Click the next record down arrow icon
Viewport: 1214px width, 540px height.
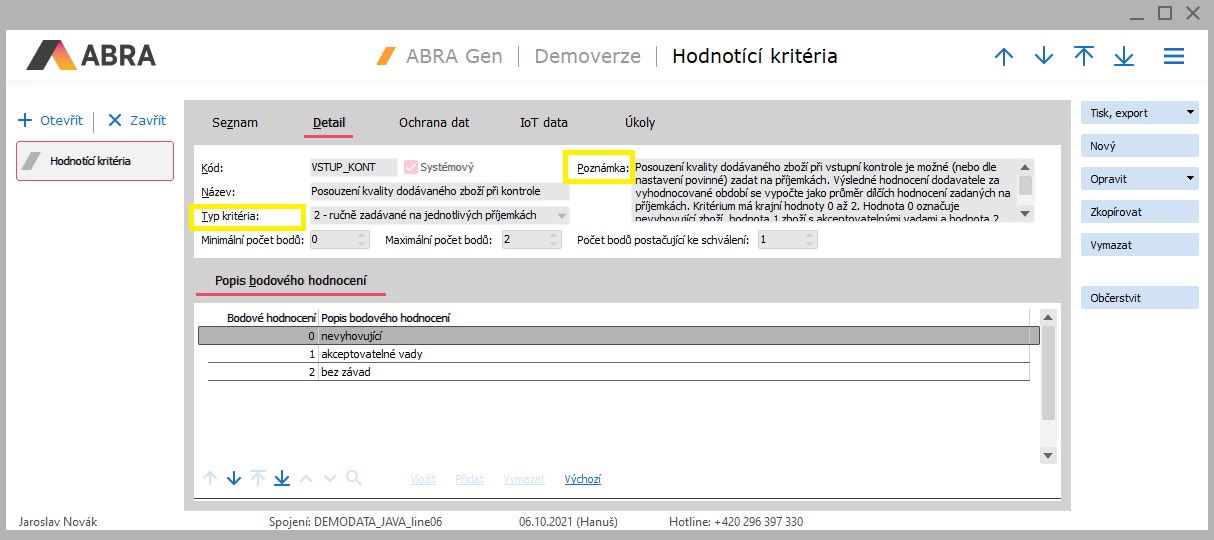1044,57
